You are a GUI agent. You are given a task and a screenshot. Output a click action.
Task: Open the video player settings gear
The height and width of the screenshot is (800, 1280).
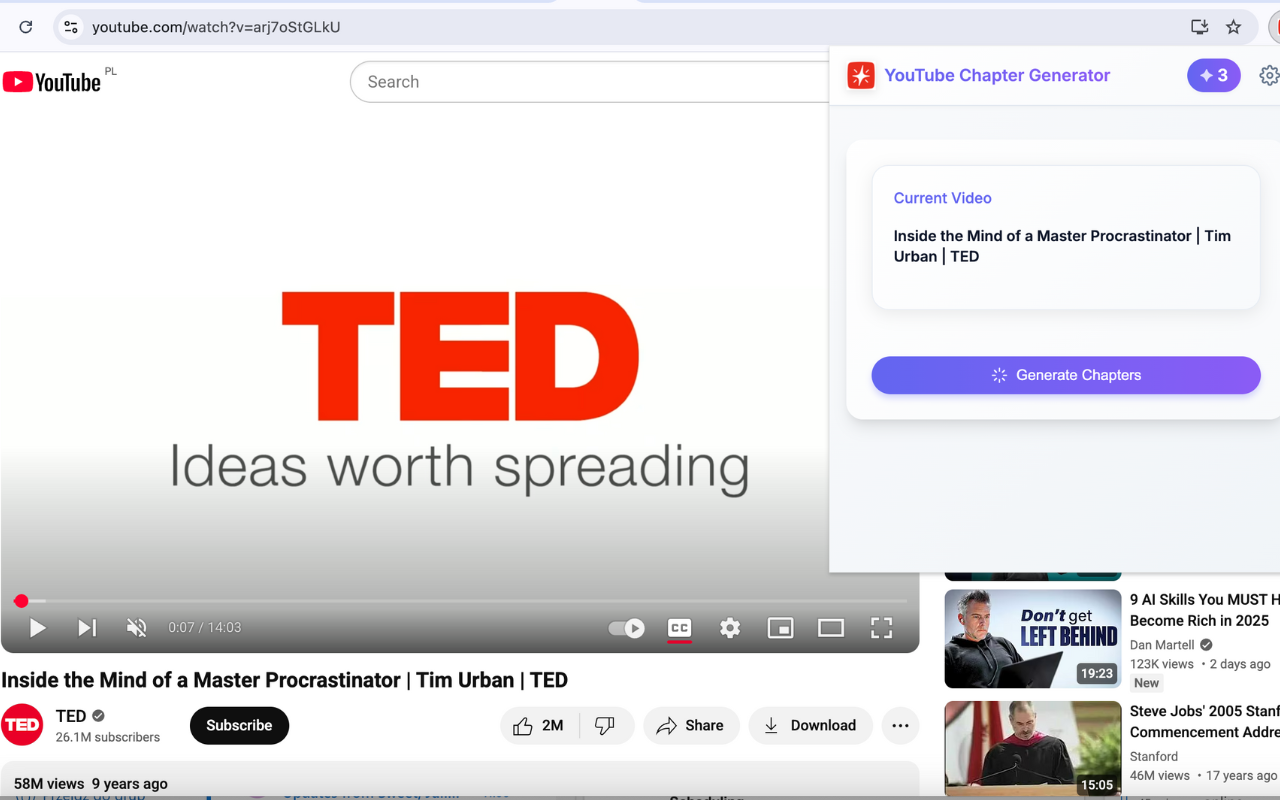[730, 628]
